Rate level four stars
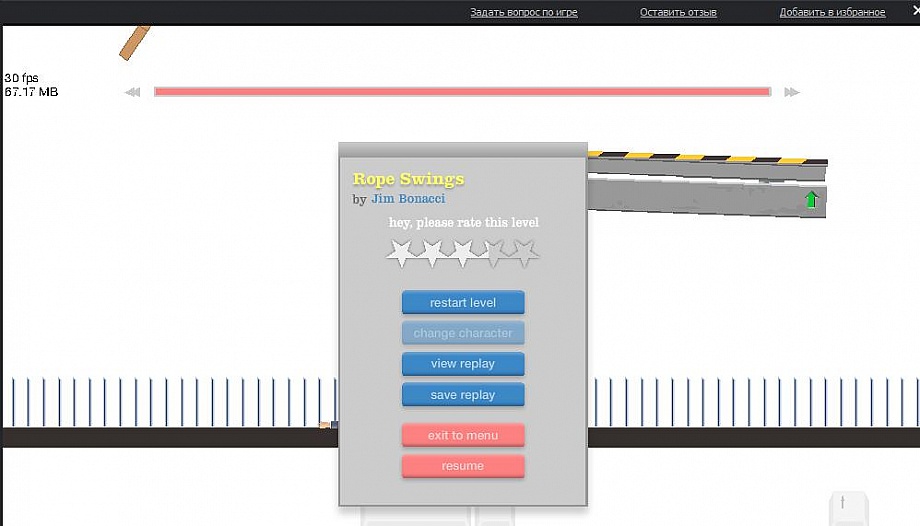920x526 pixels. [x=493, y=253]
